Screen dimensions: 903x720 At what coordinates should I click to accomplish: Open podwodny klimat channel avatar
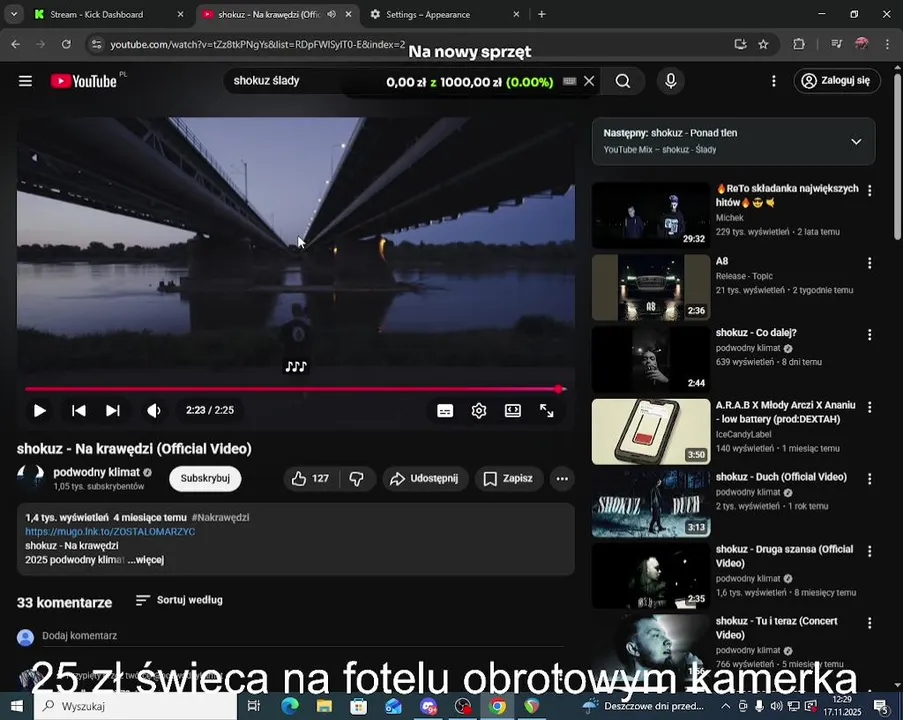point(30,478)
